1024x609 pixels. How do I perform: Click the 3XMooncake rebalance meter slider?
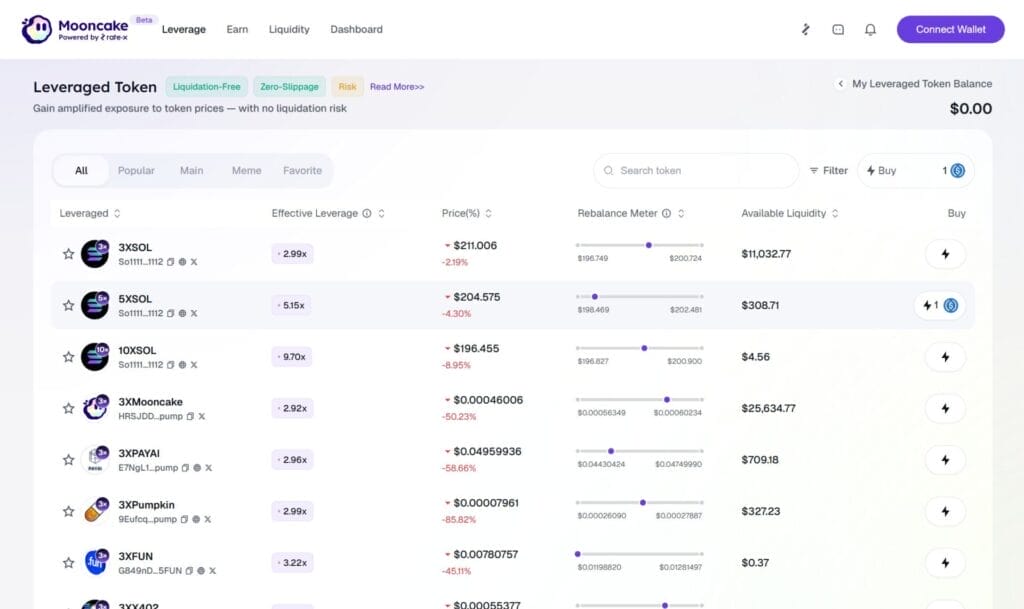click(640, 399)
